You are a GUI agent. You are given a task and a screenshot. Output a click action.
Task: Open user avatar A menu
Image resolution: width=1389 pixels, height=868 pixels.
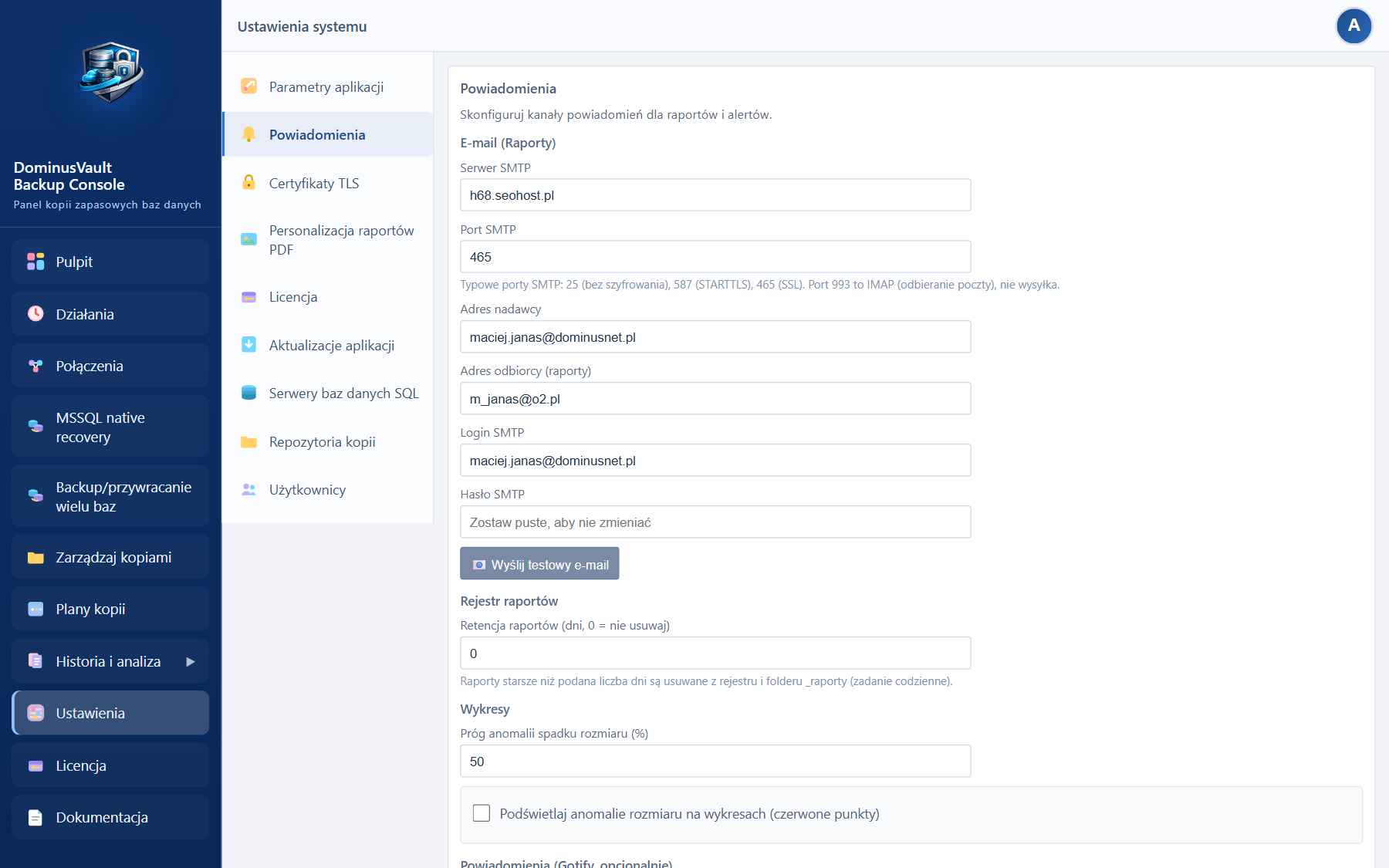1354,26
